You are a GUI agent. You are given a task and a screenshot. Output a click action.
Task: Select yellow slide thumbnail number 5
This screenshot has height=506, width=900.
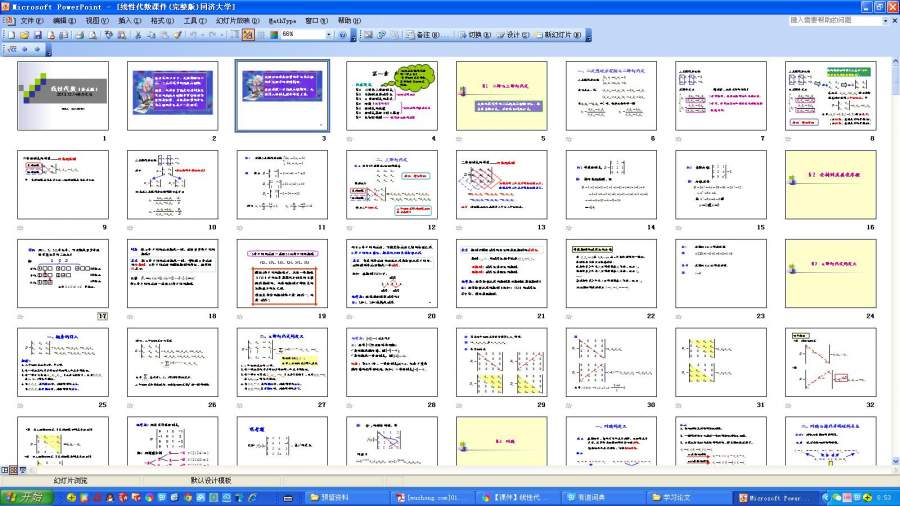point(502,96)
